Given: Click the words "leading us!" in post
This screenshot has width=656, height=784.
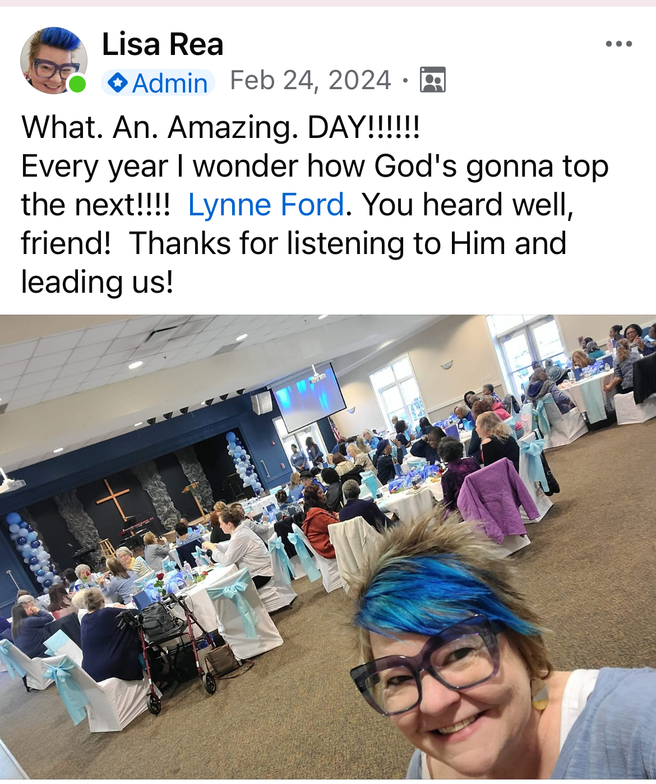Looking at the screenshot, I should coord(98,282).
